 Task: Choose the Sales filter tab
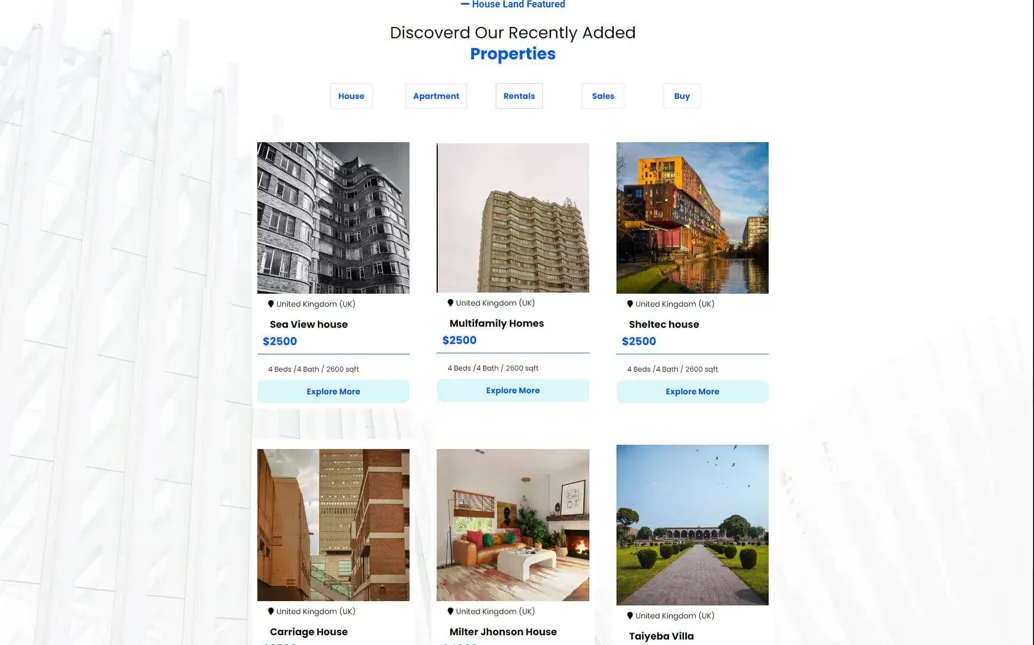pyautogui.click(x=603, y=96)
